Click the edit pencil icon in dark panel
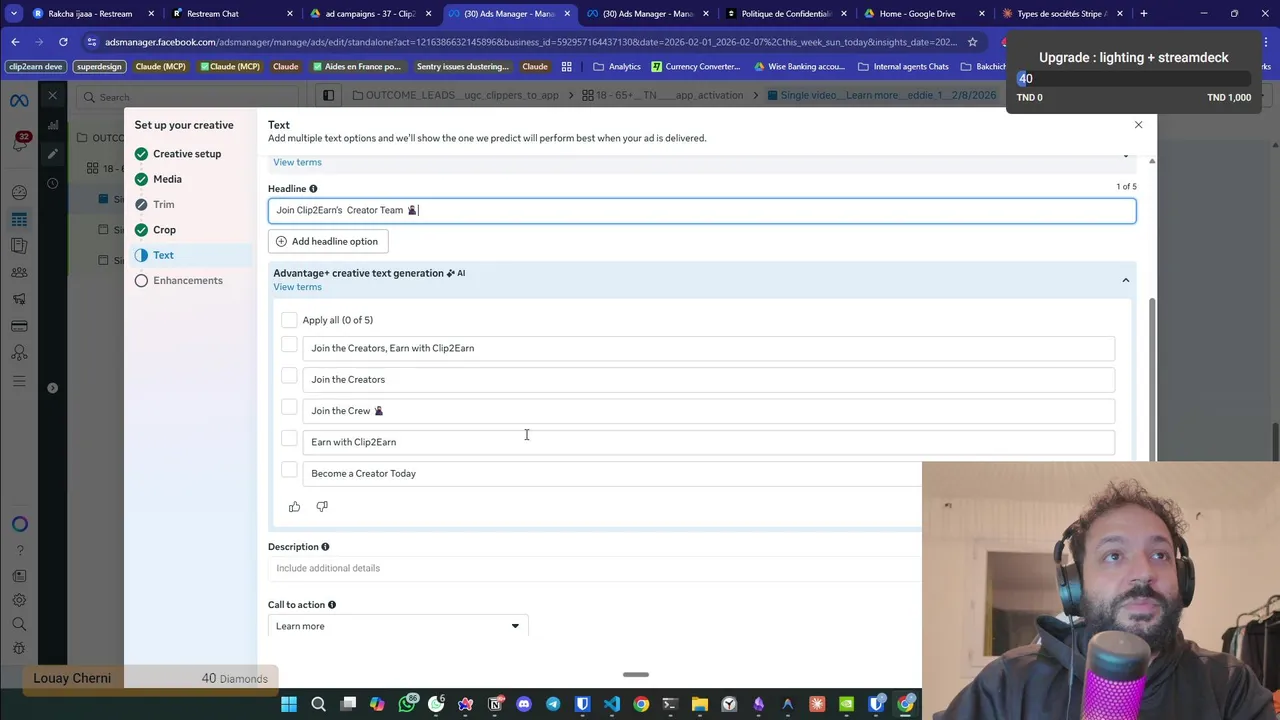The image size is (1280, 720). tap(52, 154)
